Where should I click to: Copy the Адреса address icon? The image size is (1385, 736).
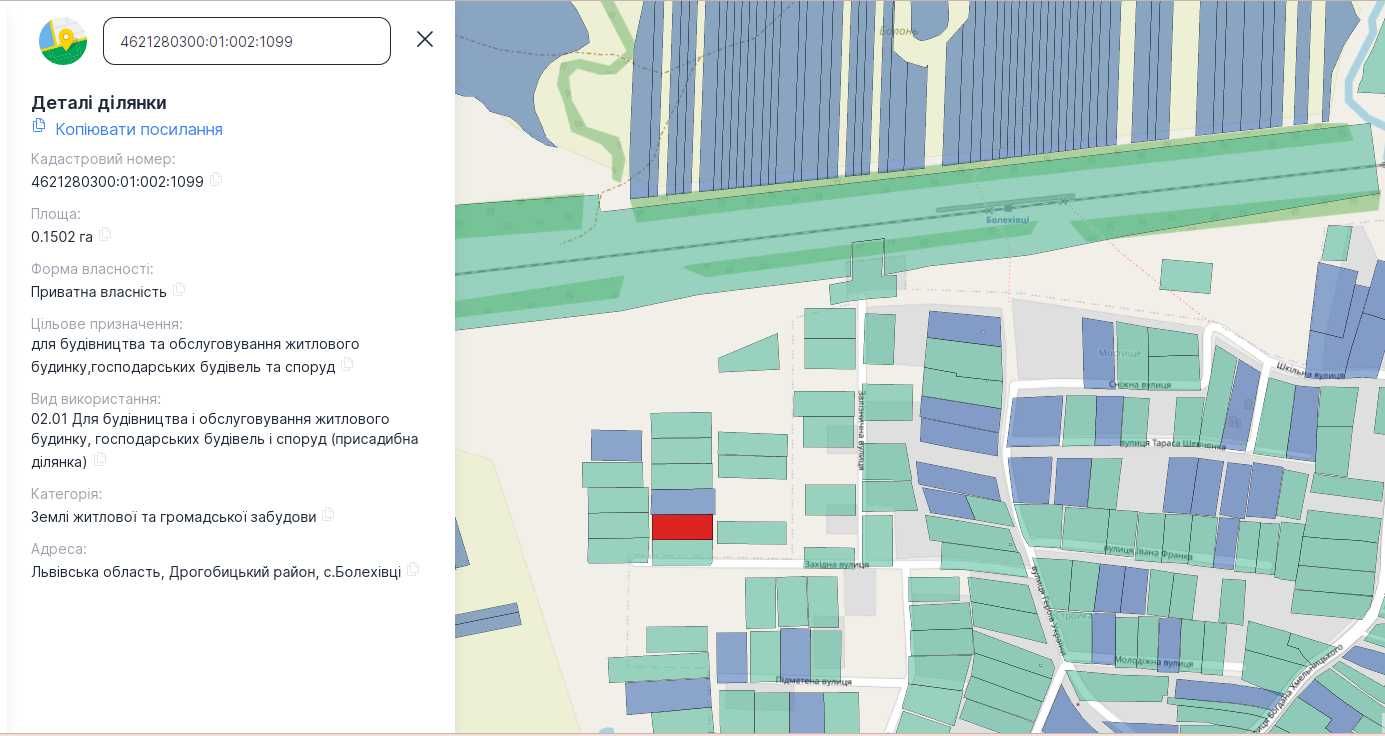[x=413, y=570]
